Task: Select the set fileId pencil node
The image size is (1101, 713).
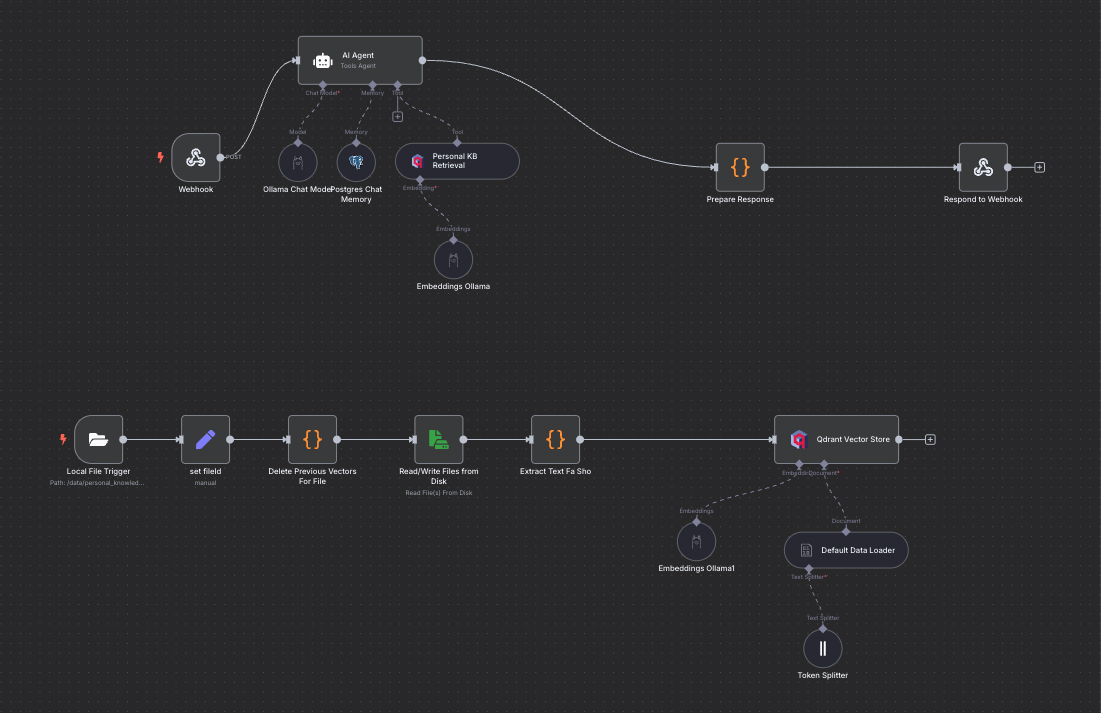Action: pyautogui.click(x=206, y=440)
